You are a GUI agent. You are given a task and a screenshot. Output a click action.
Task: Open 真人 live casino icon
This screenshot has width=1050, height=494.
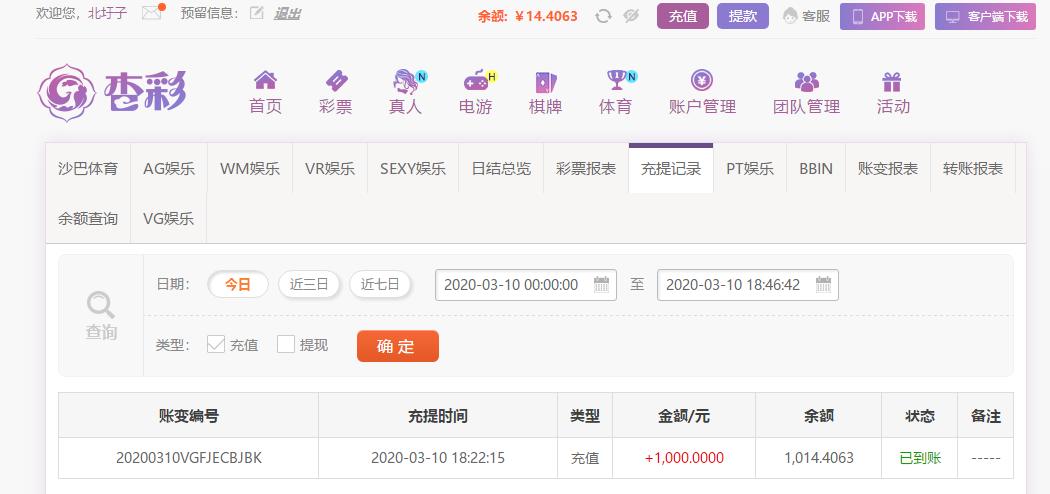tap(406, 82)
